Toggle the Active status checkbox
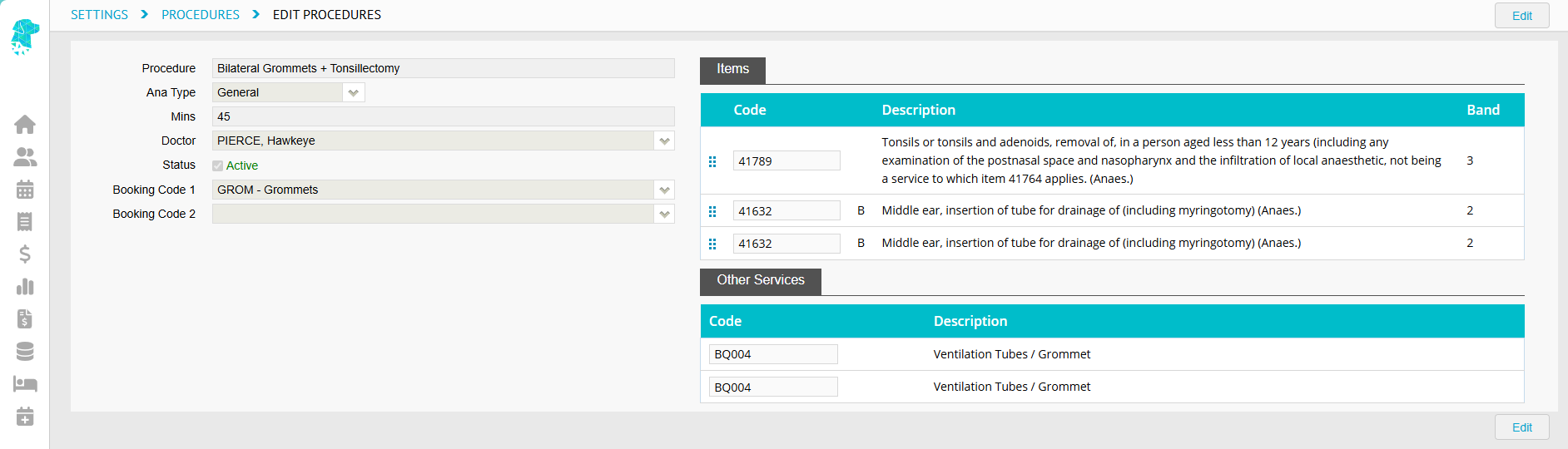The width and height of the screenshot is (1568, 449). pyautogui.click(x=217, y=165)
